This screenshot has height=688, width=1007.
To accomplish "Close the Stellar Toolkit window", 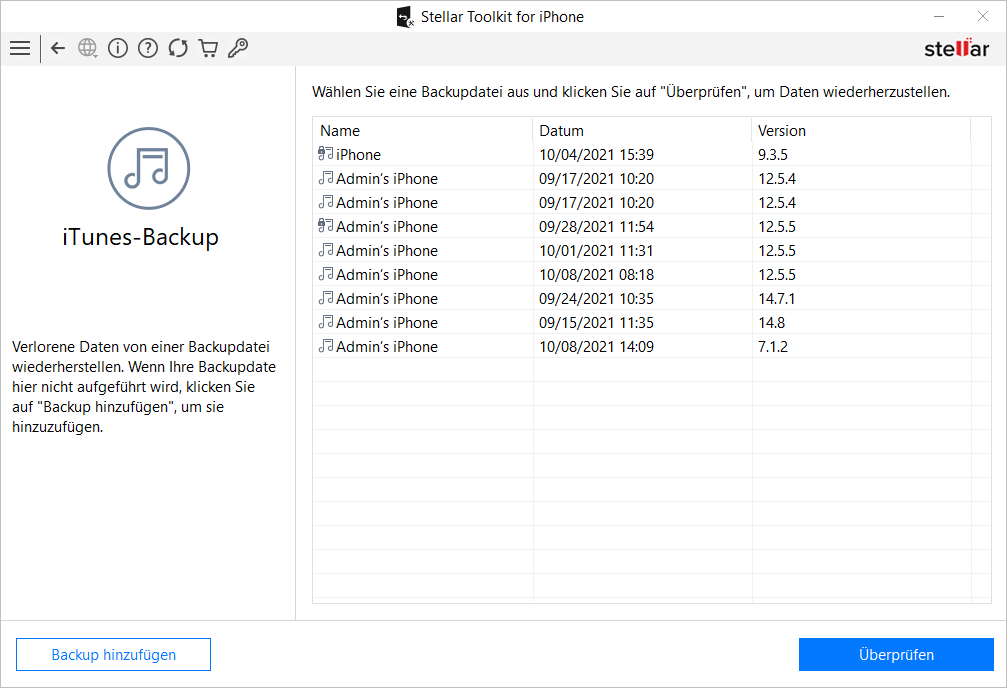I will coord(983,16).
